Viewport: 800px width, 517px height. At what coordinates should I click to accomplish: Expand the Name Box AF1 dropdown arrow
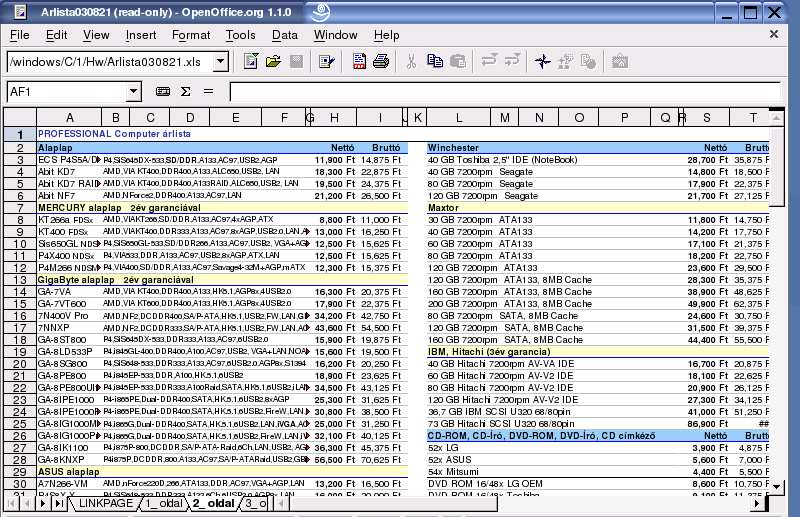pos(133,91)
